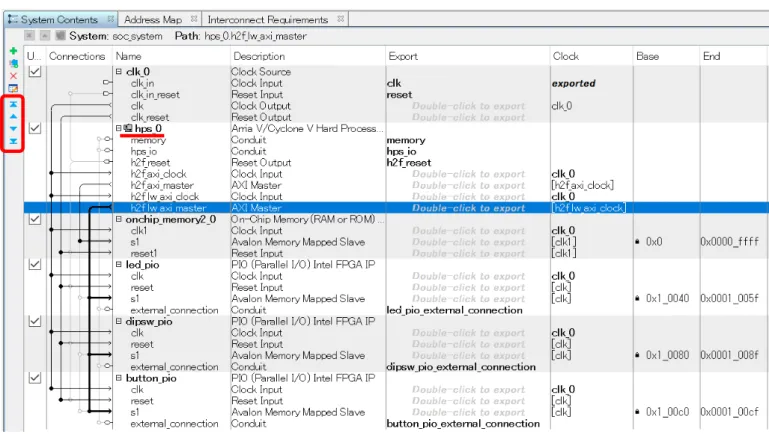
Task: Move component up with the up arrow
Action: 13,116
